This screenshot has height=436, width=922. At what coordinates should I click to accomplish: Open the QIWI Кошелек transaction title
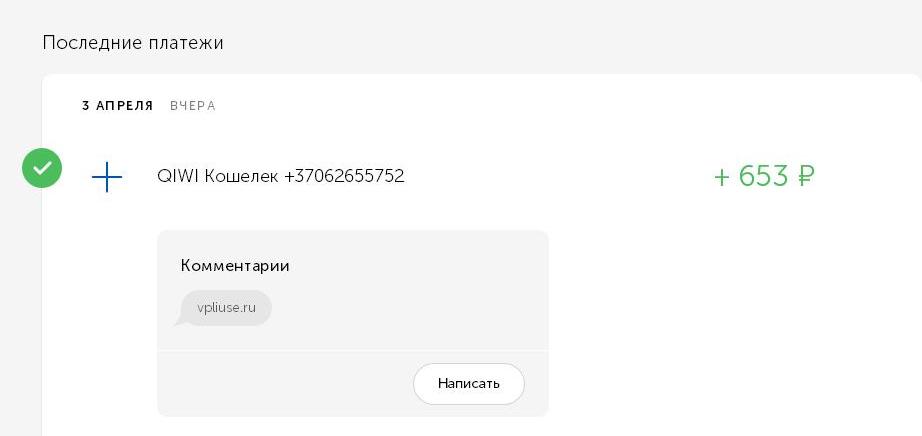click(280, 176)
